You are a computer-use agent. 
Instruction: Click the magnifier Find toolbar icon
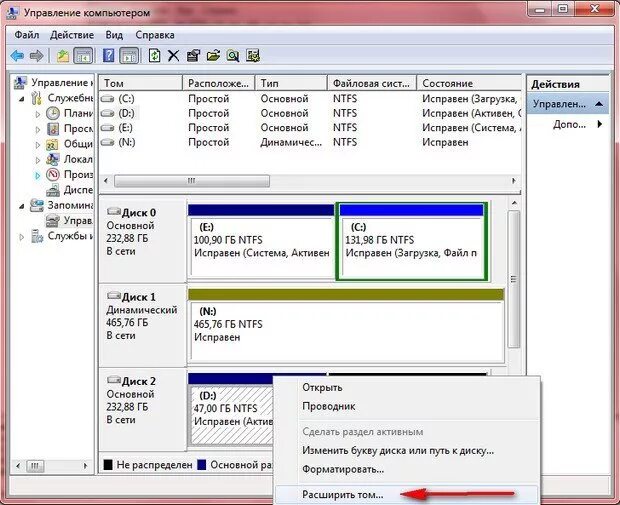[x=233, y=56]
